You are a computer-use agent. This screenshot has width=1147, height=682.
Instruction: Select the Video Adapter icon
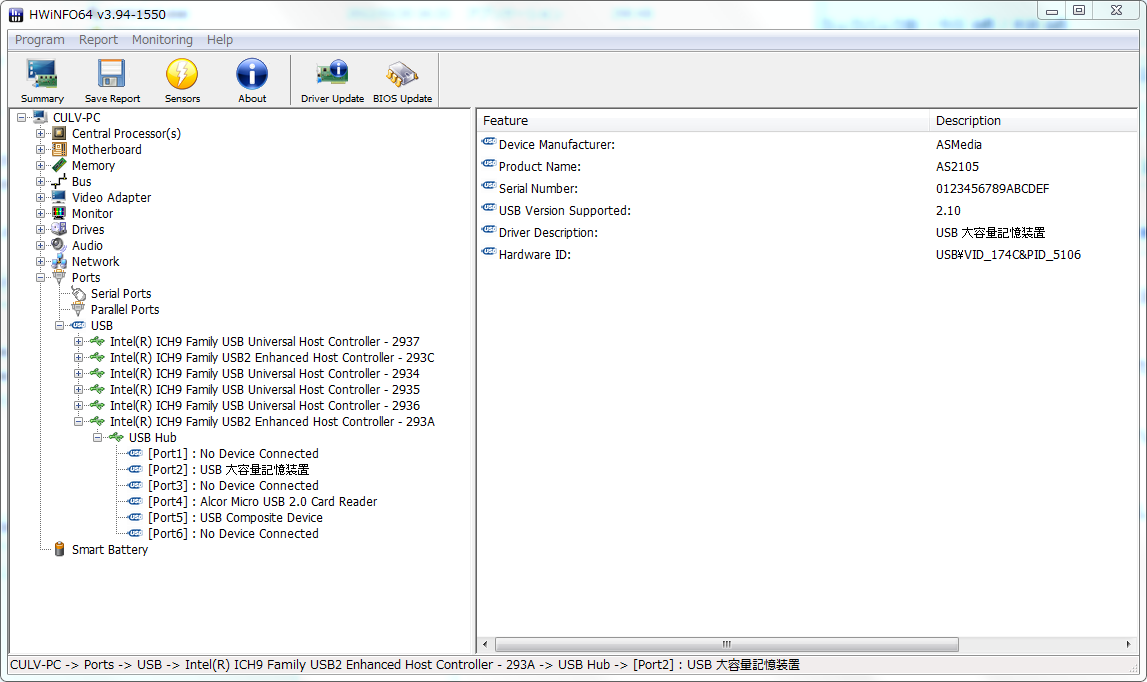59,198
